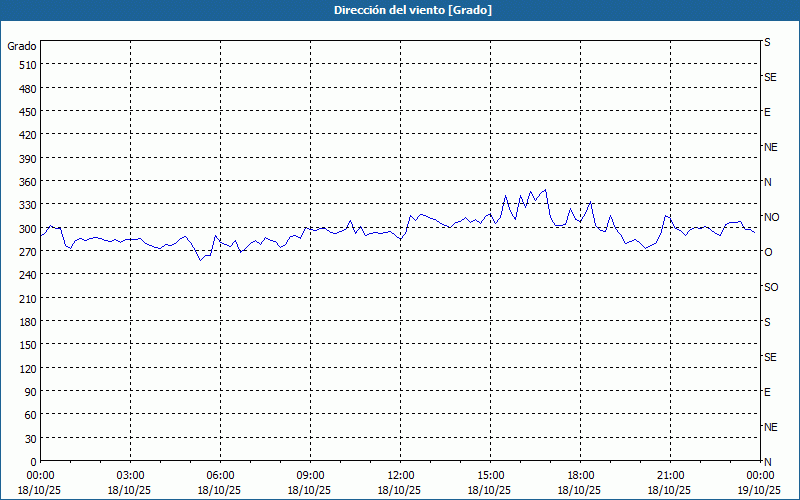Image resolution: width=800 pixels, height=500 pixels.
Task: Select the 360 value on the y-axis
Action: [26, 181]
